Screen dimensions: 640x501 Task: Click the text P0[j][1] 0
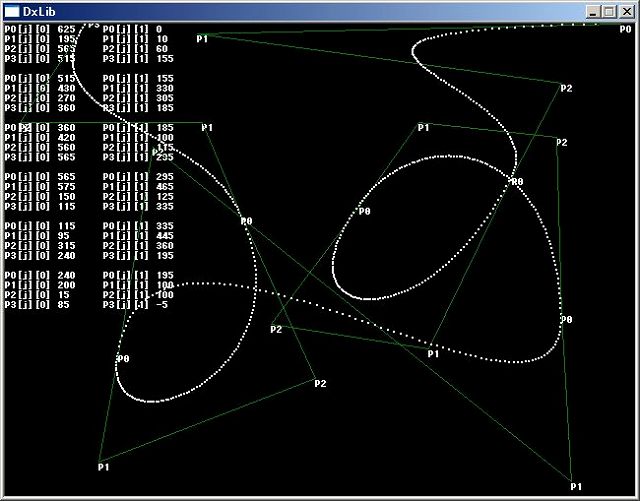(x=132, y=29)
